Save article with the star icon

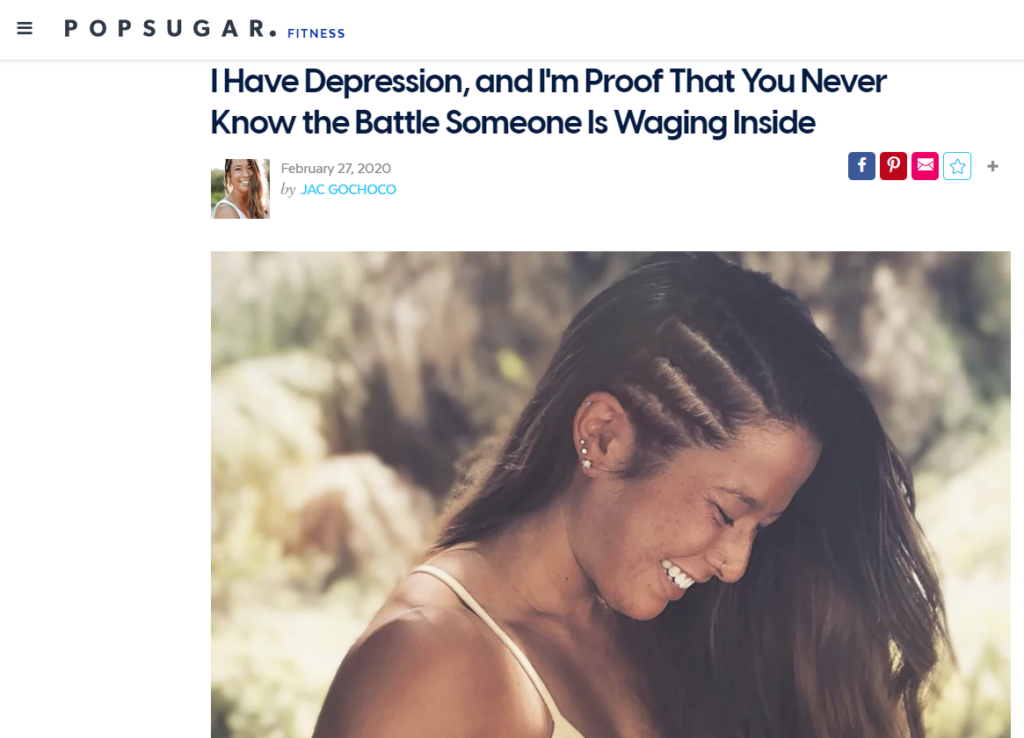[957, 166]
